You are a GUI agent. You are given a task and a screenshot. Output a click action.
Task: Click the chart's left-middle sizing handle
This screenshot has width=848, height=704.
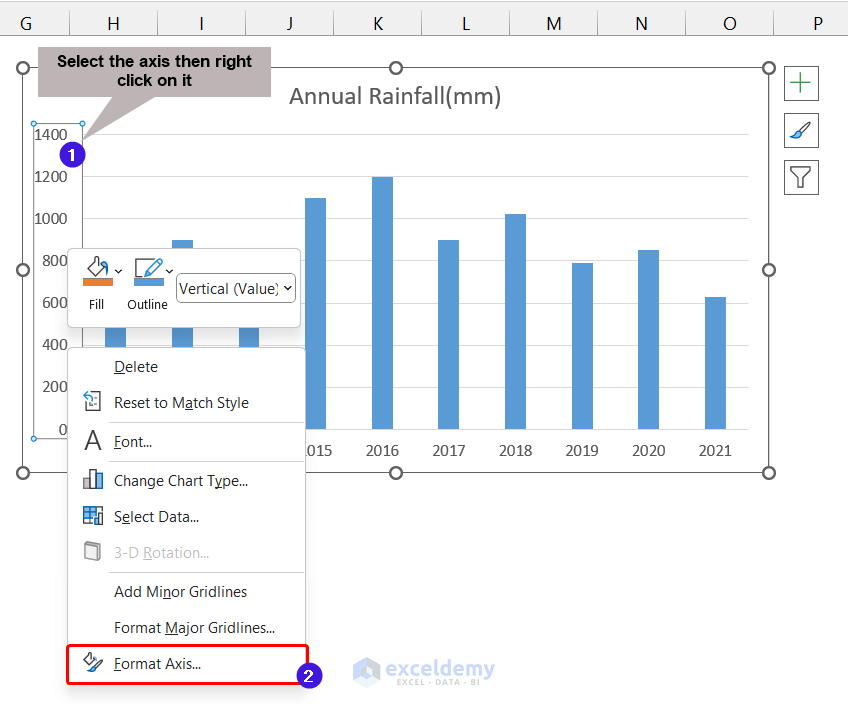point(23,270)
